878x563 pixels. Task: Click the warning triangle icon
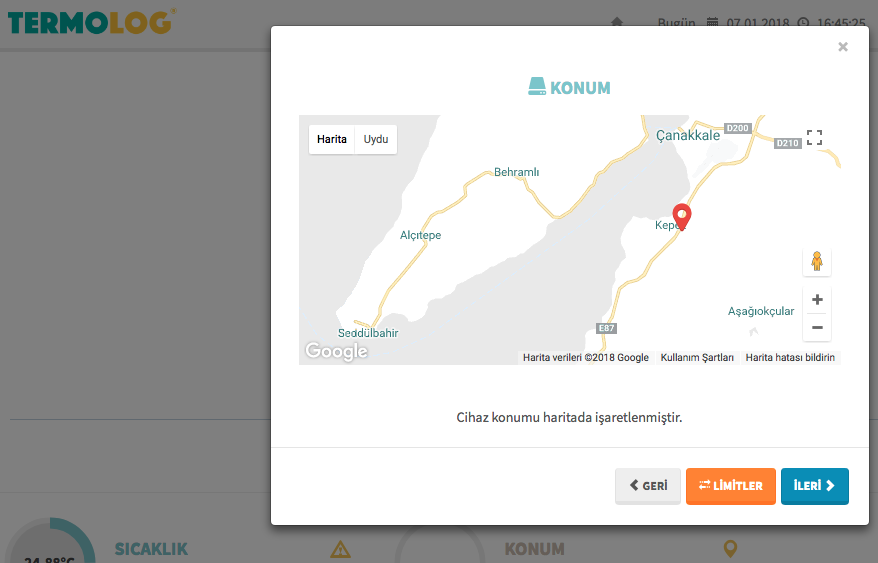[x=340, y=548]
